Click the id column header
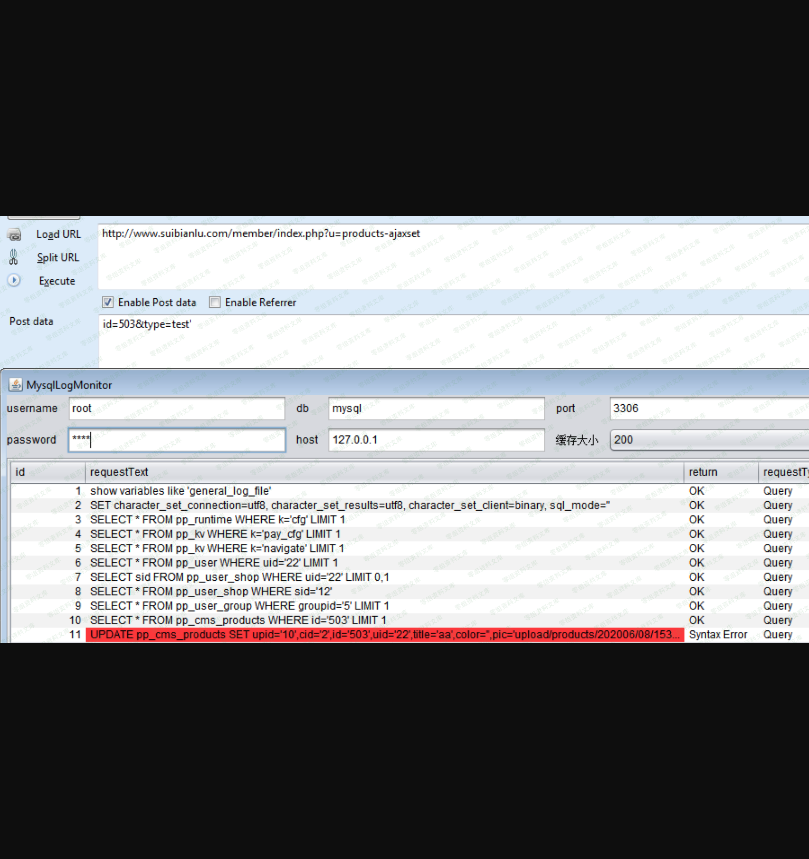Screen dimensions: 809x859 click(x=47, y=472)
